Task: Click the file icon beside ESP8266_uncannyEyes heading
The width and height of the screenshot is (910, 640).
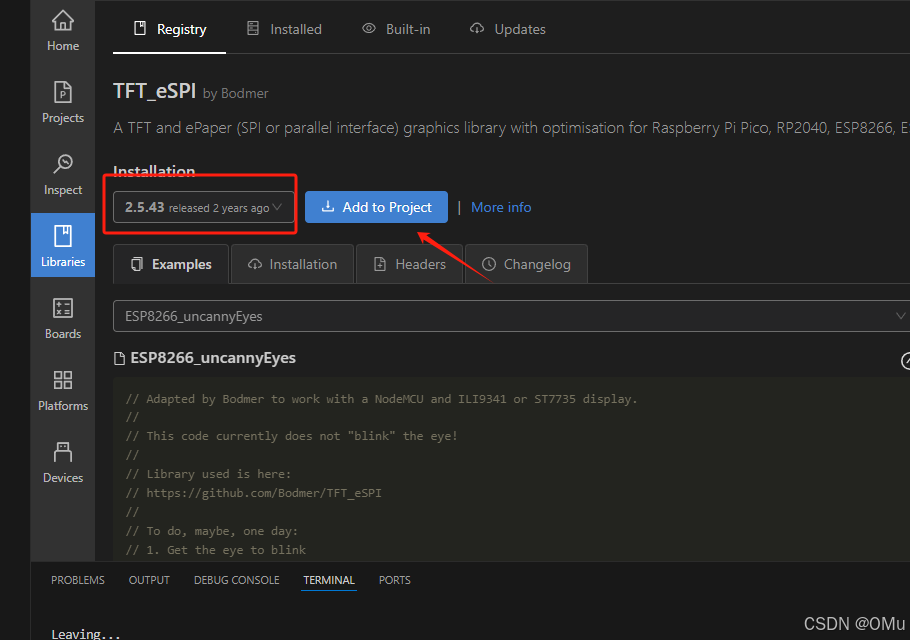Action: point(120,359)
